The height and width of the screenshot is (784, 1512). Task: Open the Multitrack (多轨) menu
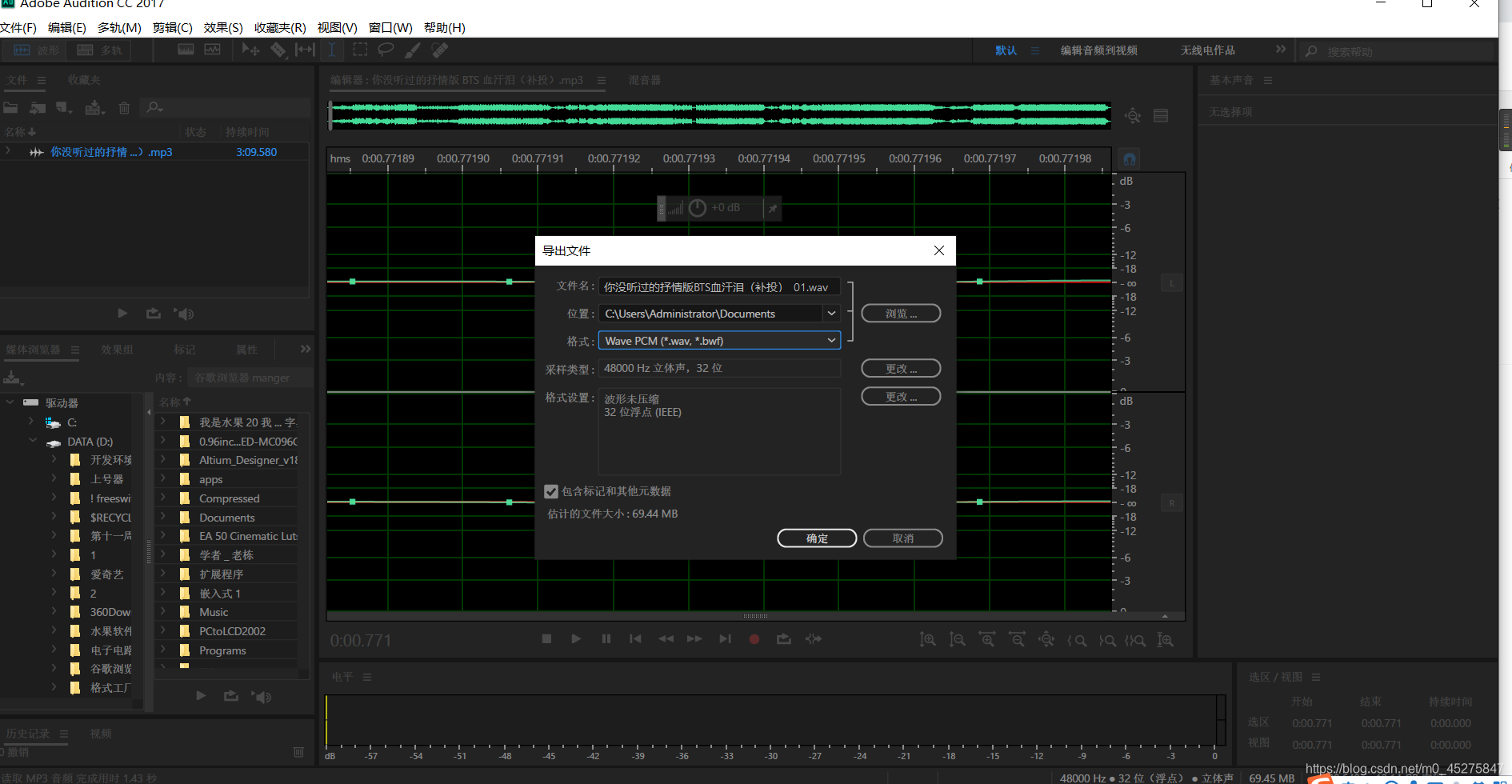pos(119,27)
